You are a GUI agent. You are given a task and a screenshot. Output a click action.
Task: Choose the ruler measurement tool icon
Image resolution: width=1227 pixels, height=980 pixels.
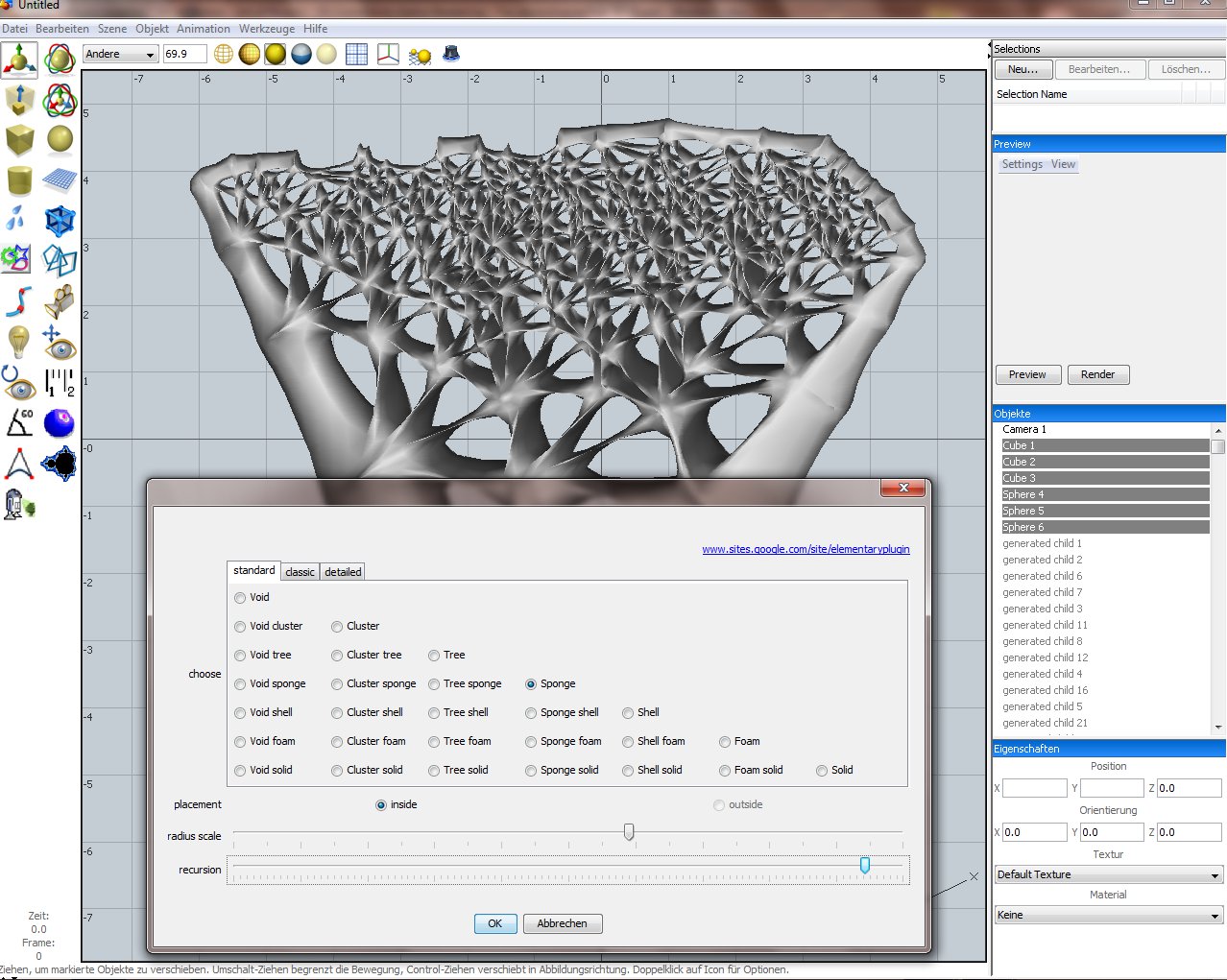pos(60,383)
